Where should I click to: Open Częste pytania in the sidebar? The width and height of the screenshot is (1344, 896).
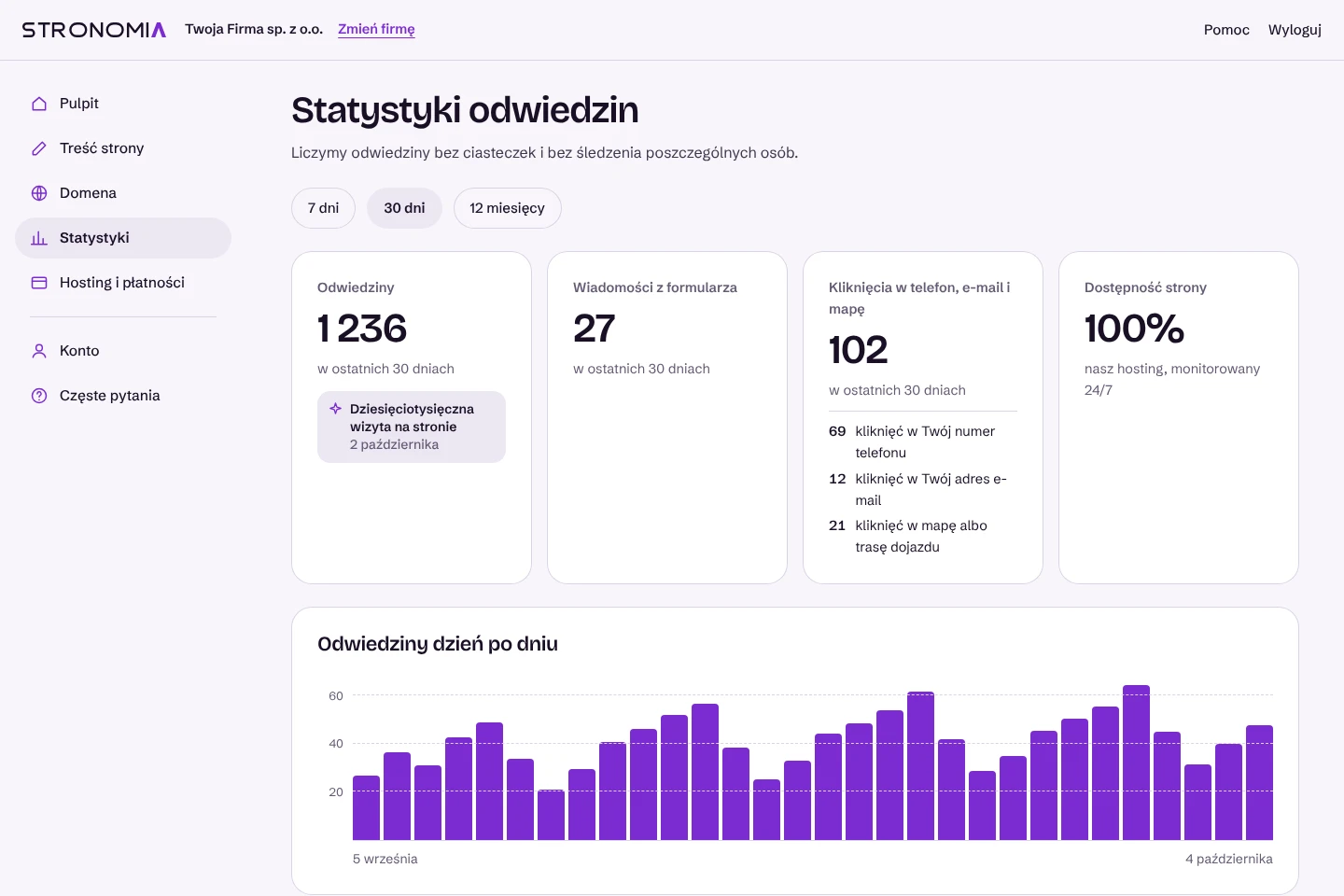[x=123, y=396]
